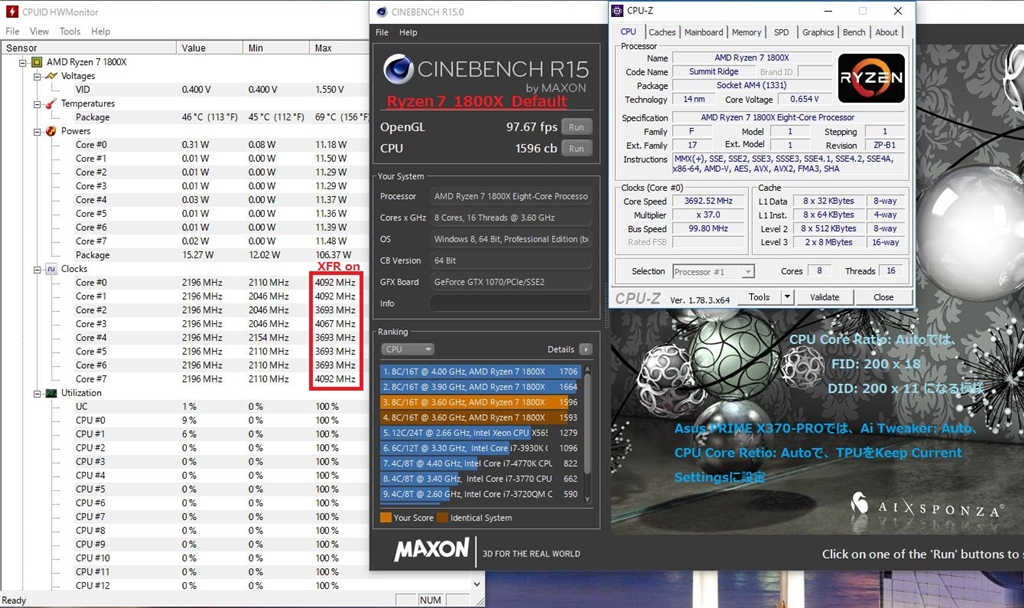The image size is (1024, 608).
Task: Select the UC utilization row
Action: (185, 406)
